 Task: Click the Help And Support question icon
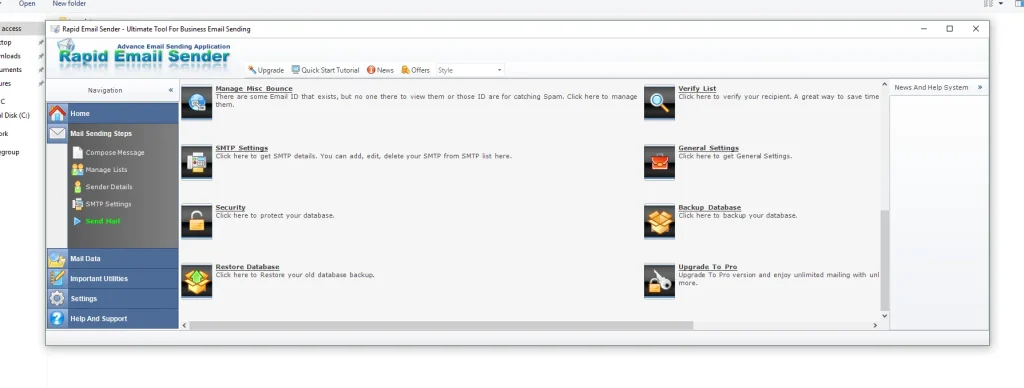click(x=57, y=319)
